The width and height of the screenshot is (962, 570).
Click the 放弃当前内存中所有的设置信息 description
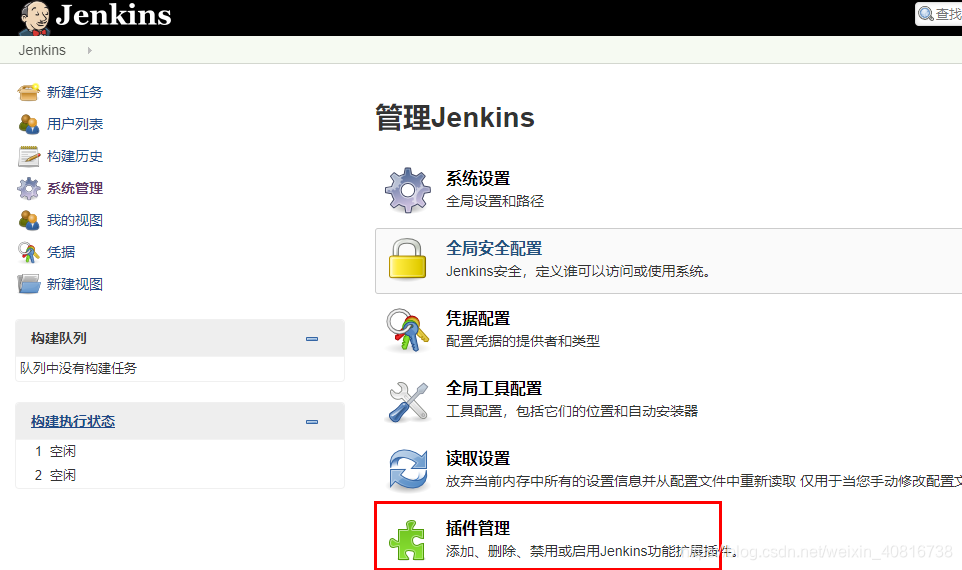(x=704, y=481)
